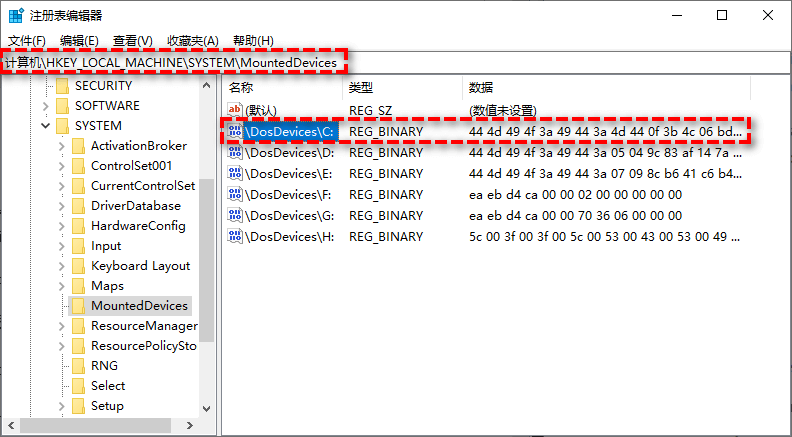Screen dimensions: 792x437
Task: Click the ActivationBroker folder icon
Action: 78,146
